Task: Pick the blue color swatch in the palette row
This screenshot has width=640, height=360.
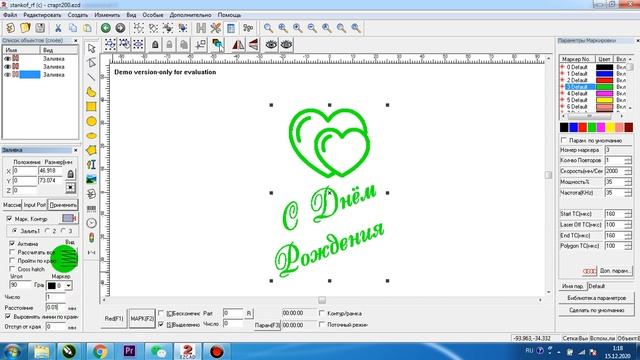Action: 573,127
